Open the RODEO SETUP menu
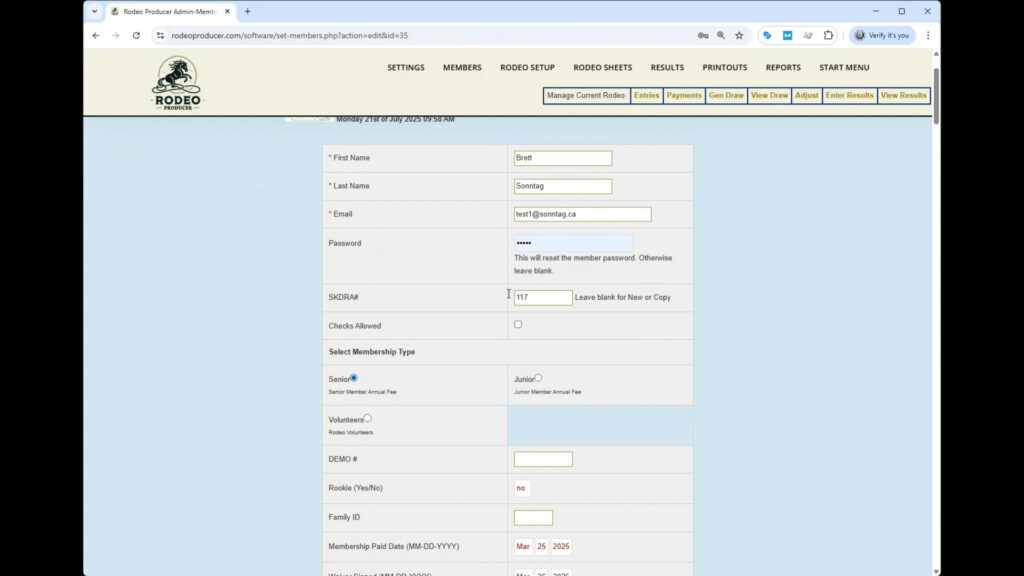1024x576 pixels. click(527, 68)
